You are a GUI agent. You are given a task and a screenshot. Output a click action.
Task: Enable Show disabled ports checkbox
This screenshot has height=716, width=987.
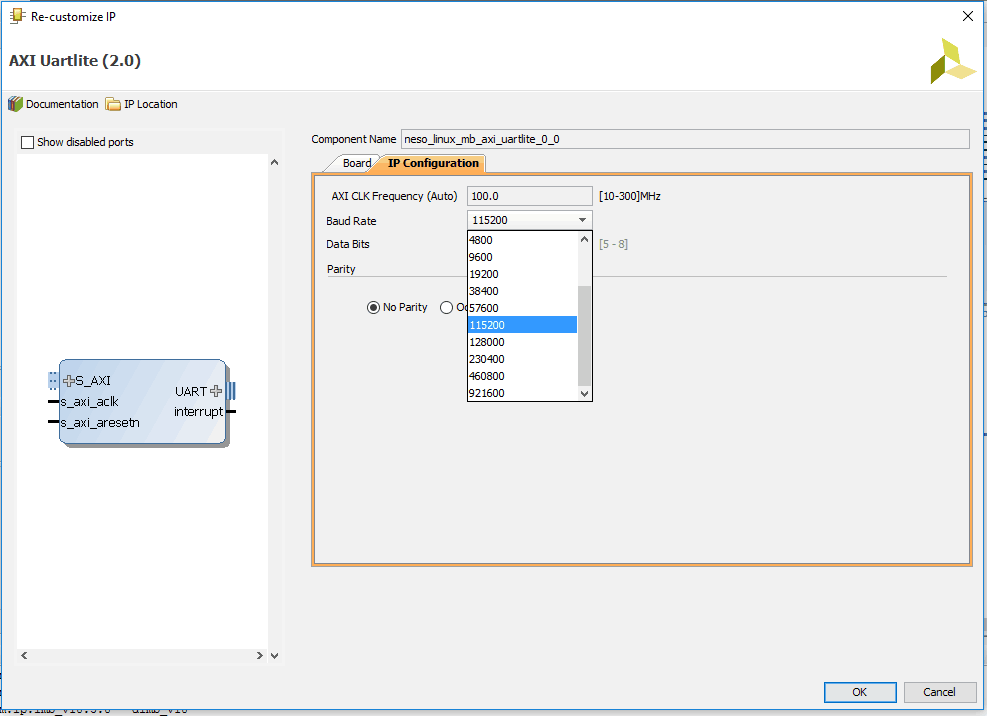pyautogui.click(x=28, y=142)
